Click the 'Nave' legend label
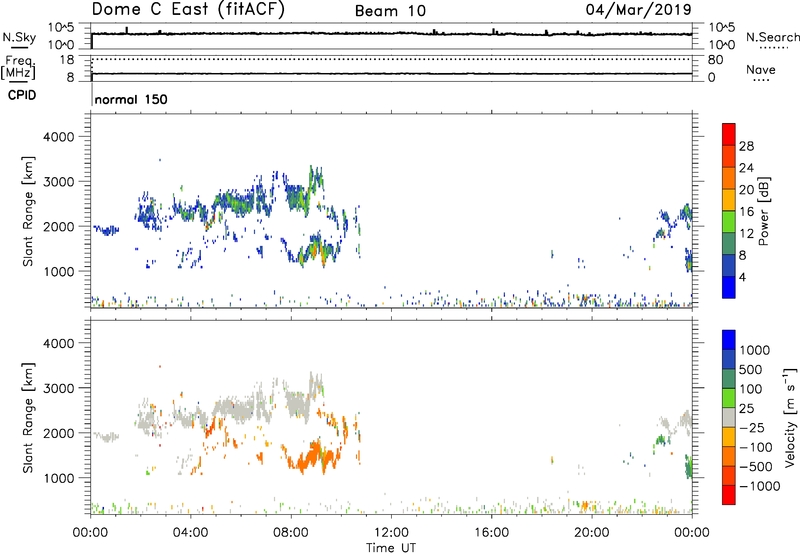Screen dimensions: 800x554 (761, 69)
